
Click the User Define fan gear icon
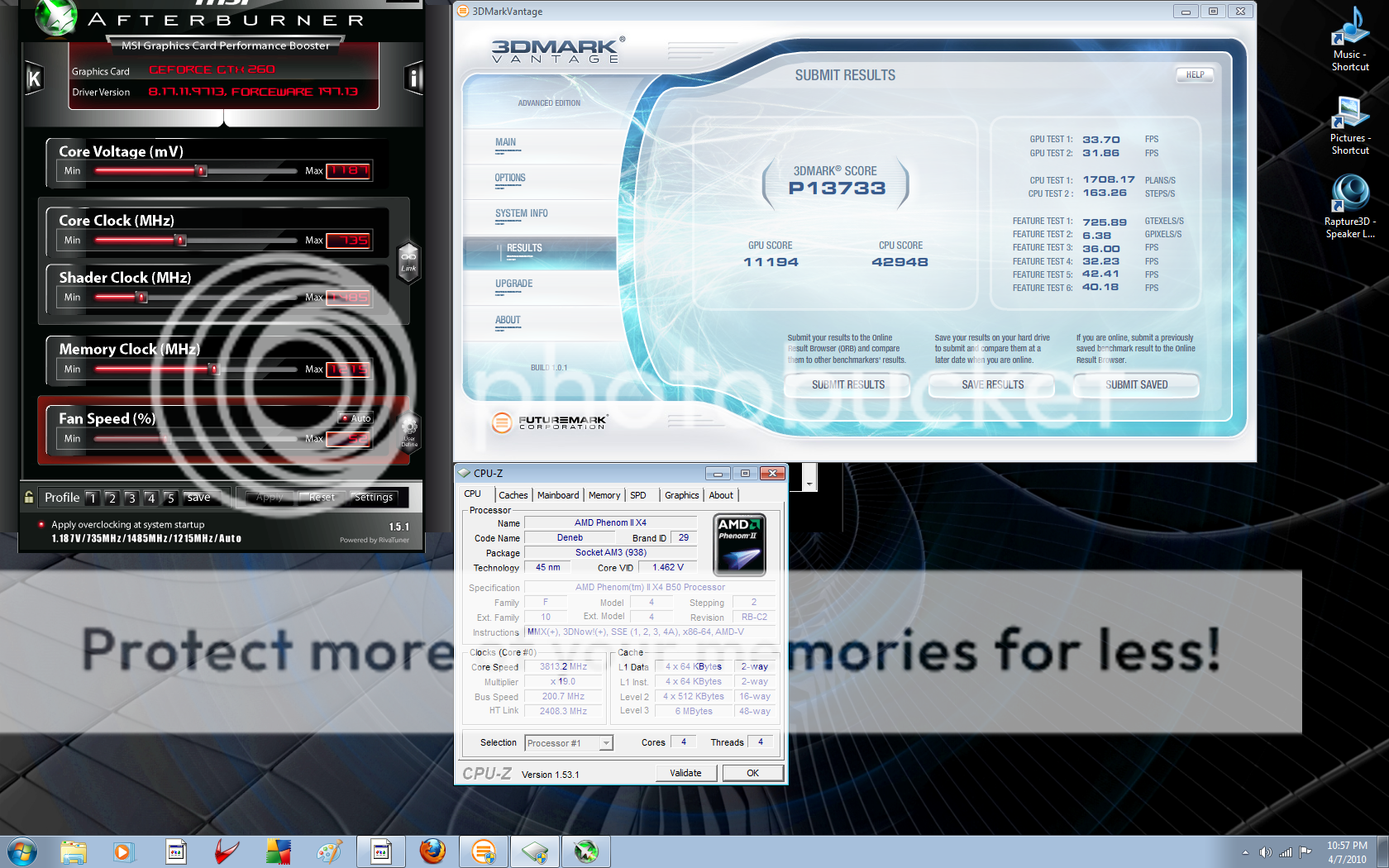409,431
